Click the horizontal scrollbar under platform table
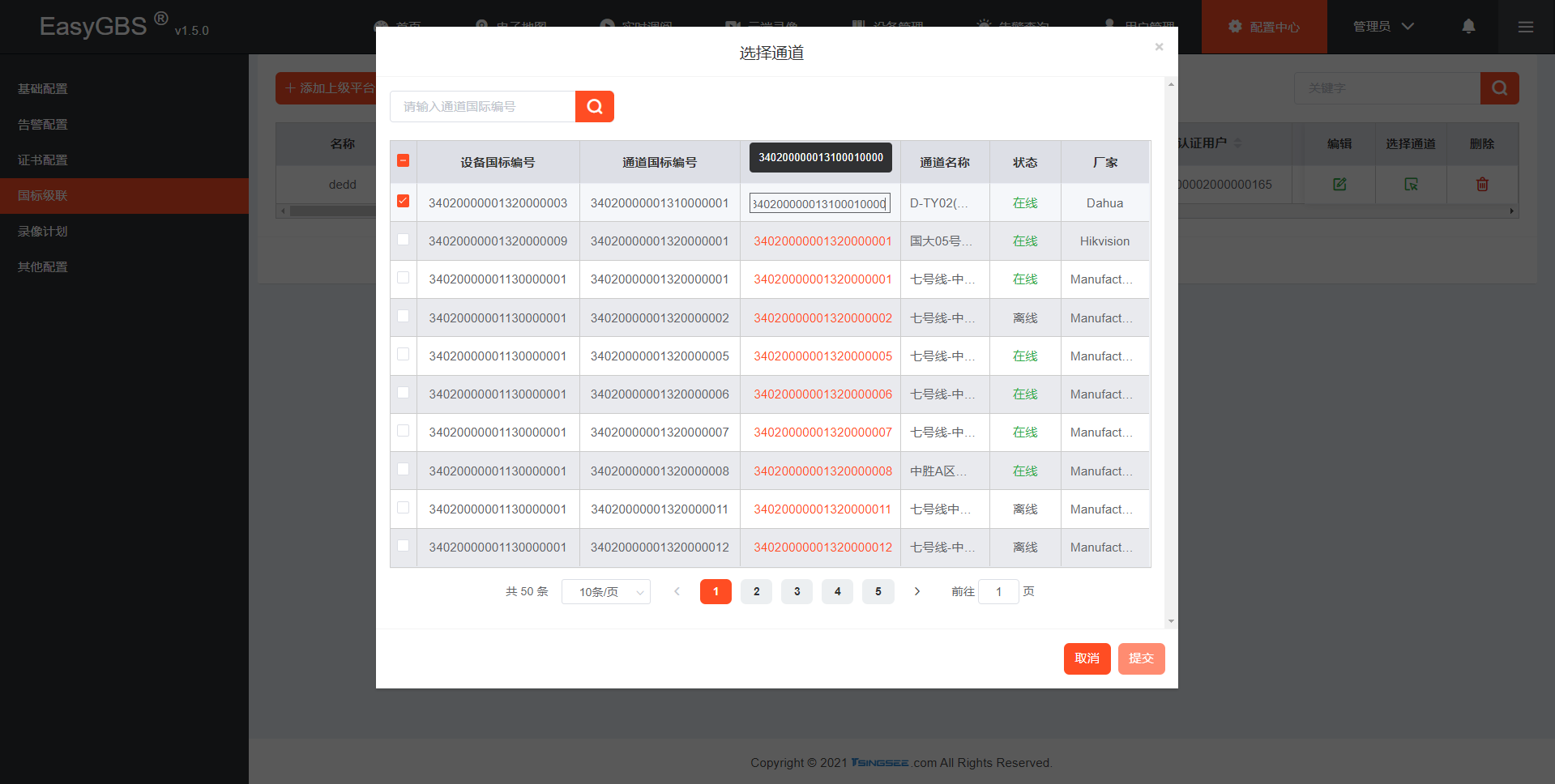Viewport: 1555px width, 784px height. pos(897,211)
